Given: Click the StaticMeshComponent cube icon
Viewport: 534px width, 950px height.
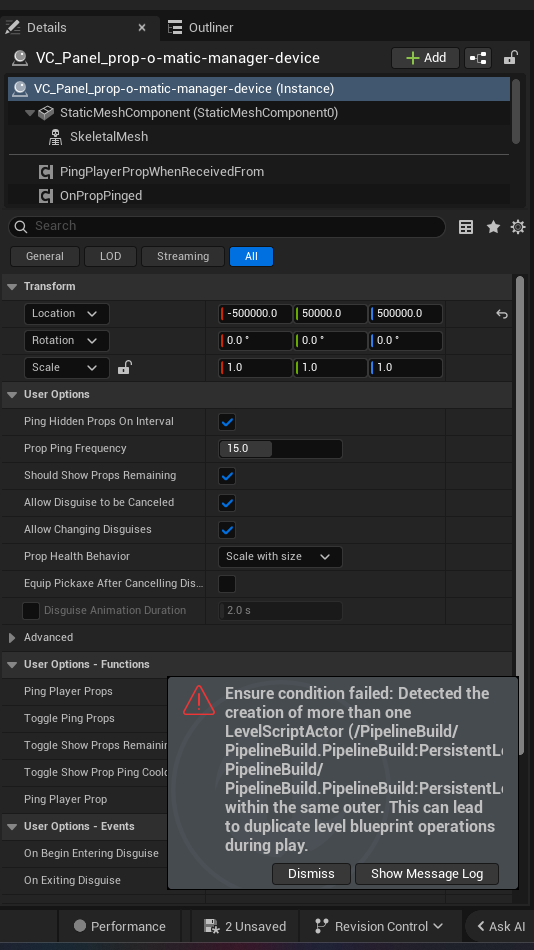Looking at the screenshot, I should (46, 113).
